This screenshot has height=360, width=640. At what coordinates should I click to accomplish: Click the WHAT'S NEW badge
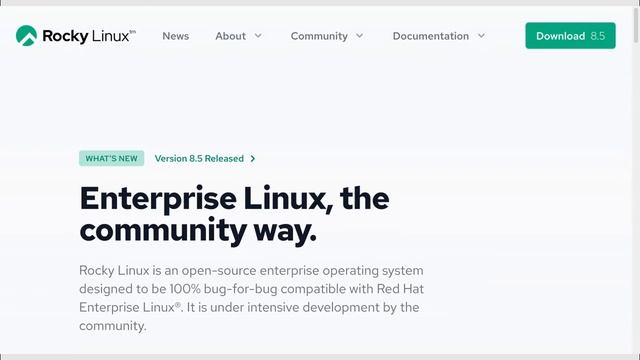pyautogui.click(x=111, y=158)
